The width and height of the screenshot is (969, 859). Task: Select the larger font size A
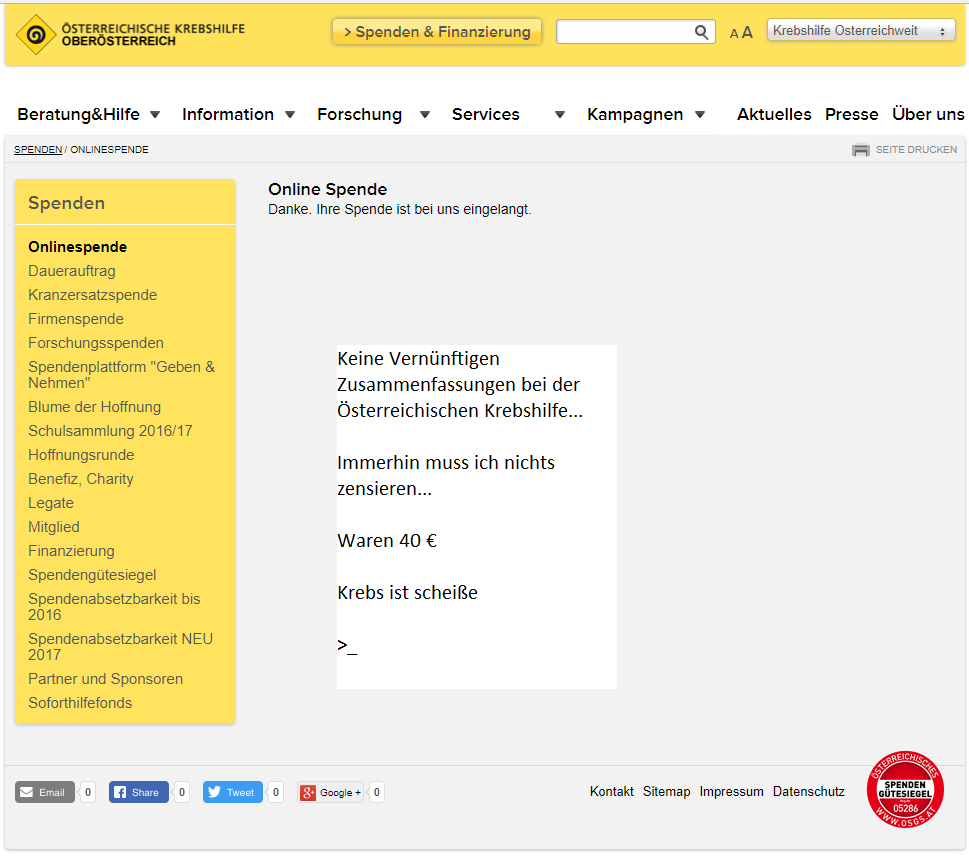pos(747,32)
